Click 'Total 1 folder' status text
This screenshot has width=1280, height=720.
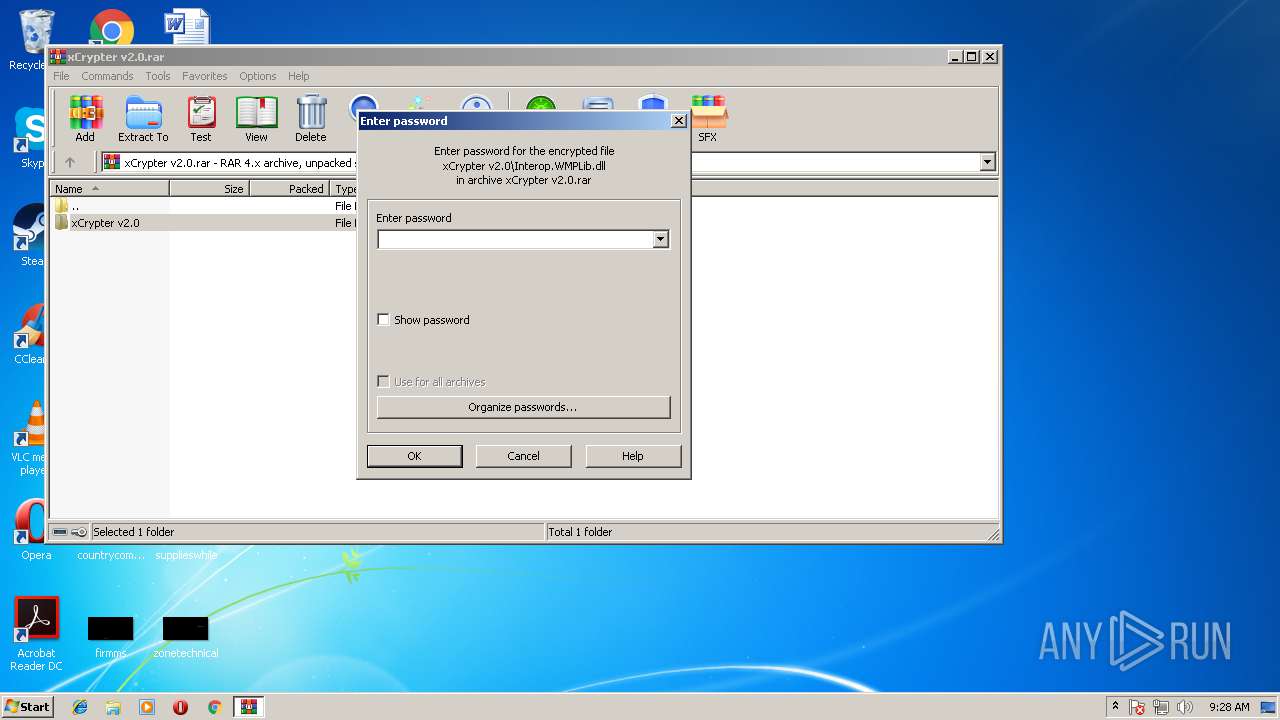click(580, 532)
